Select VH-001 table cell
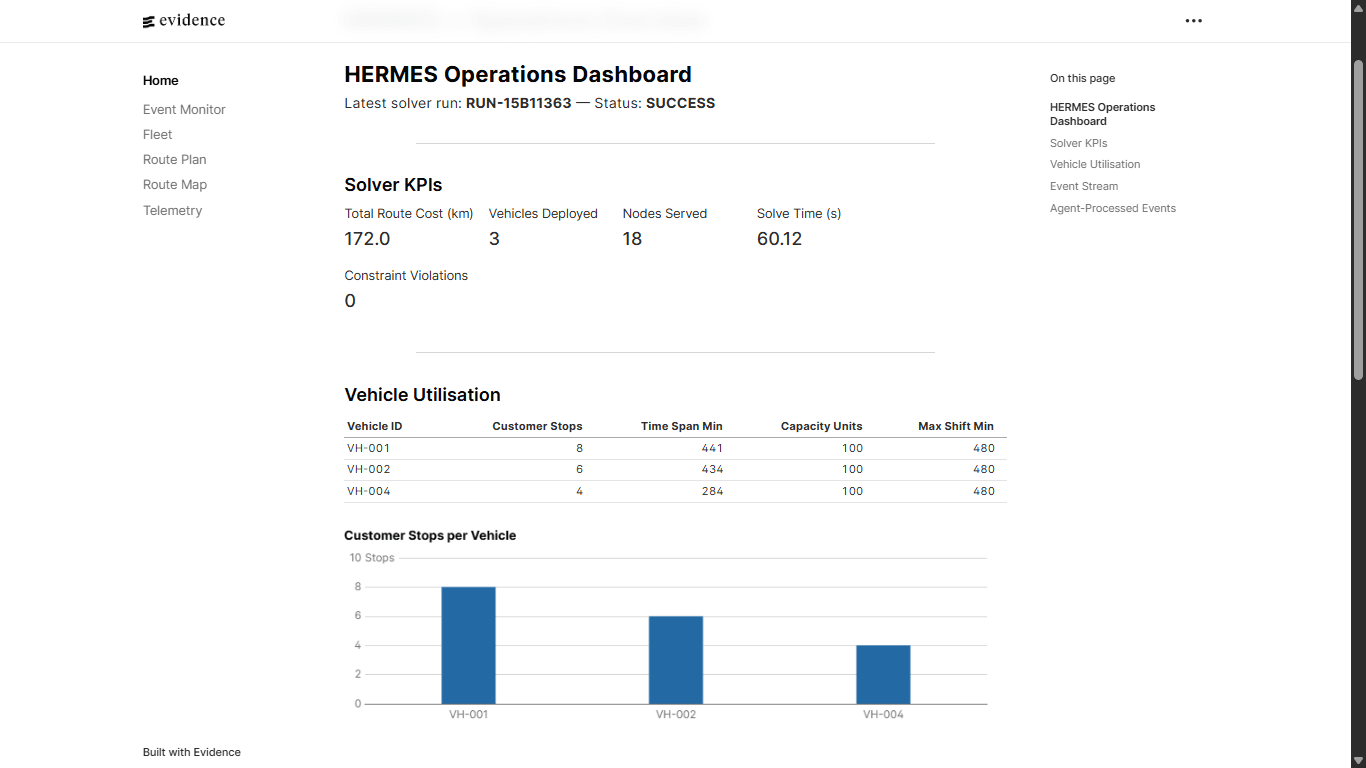1366x768 pixels. [369, 448]
